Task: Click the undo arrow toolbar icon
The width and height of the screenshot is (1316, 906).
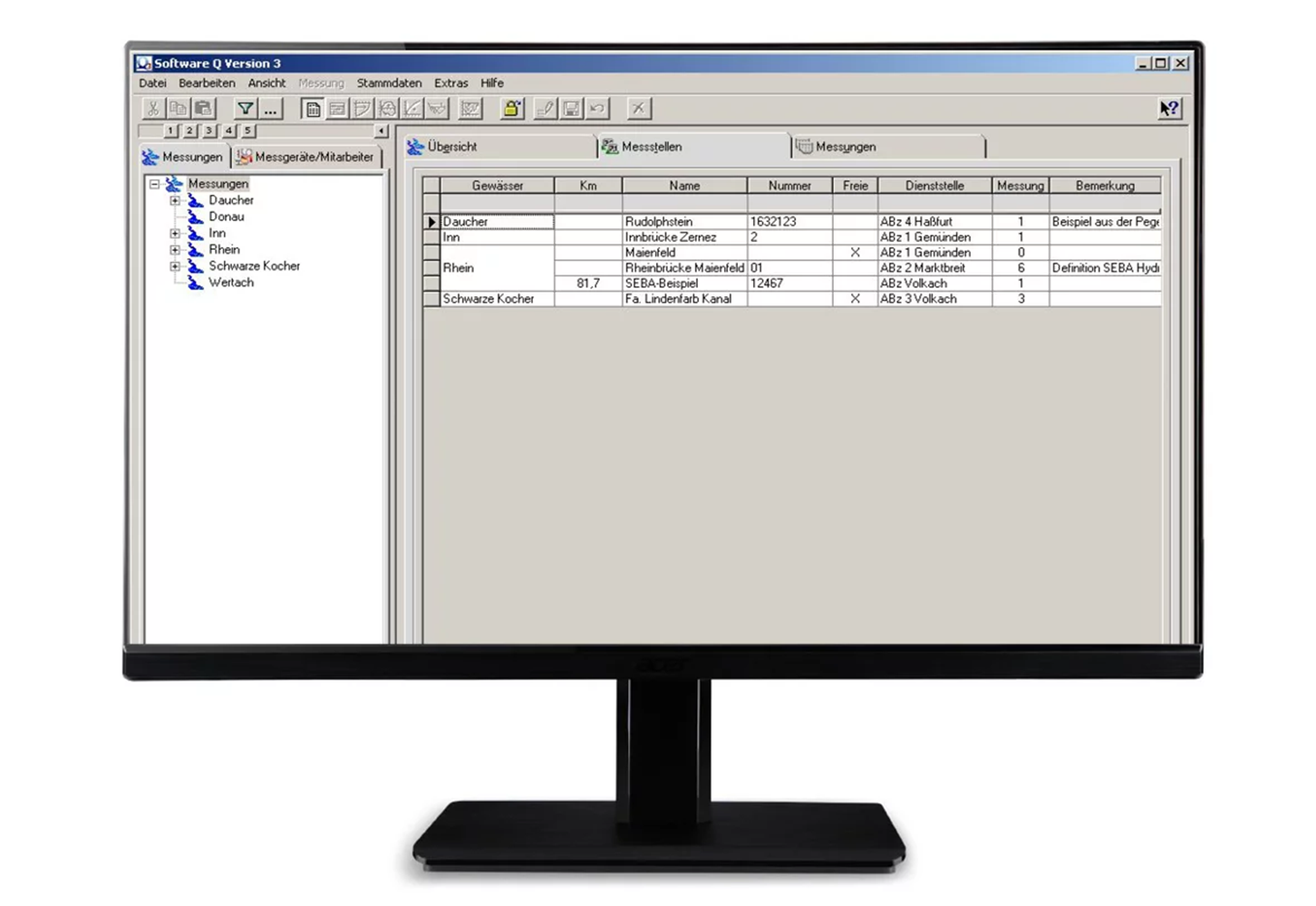Action: coord(597,109)
